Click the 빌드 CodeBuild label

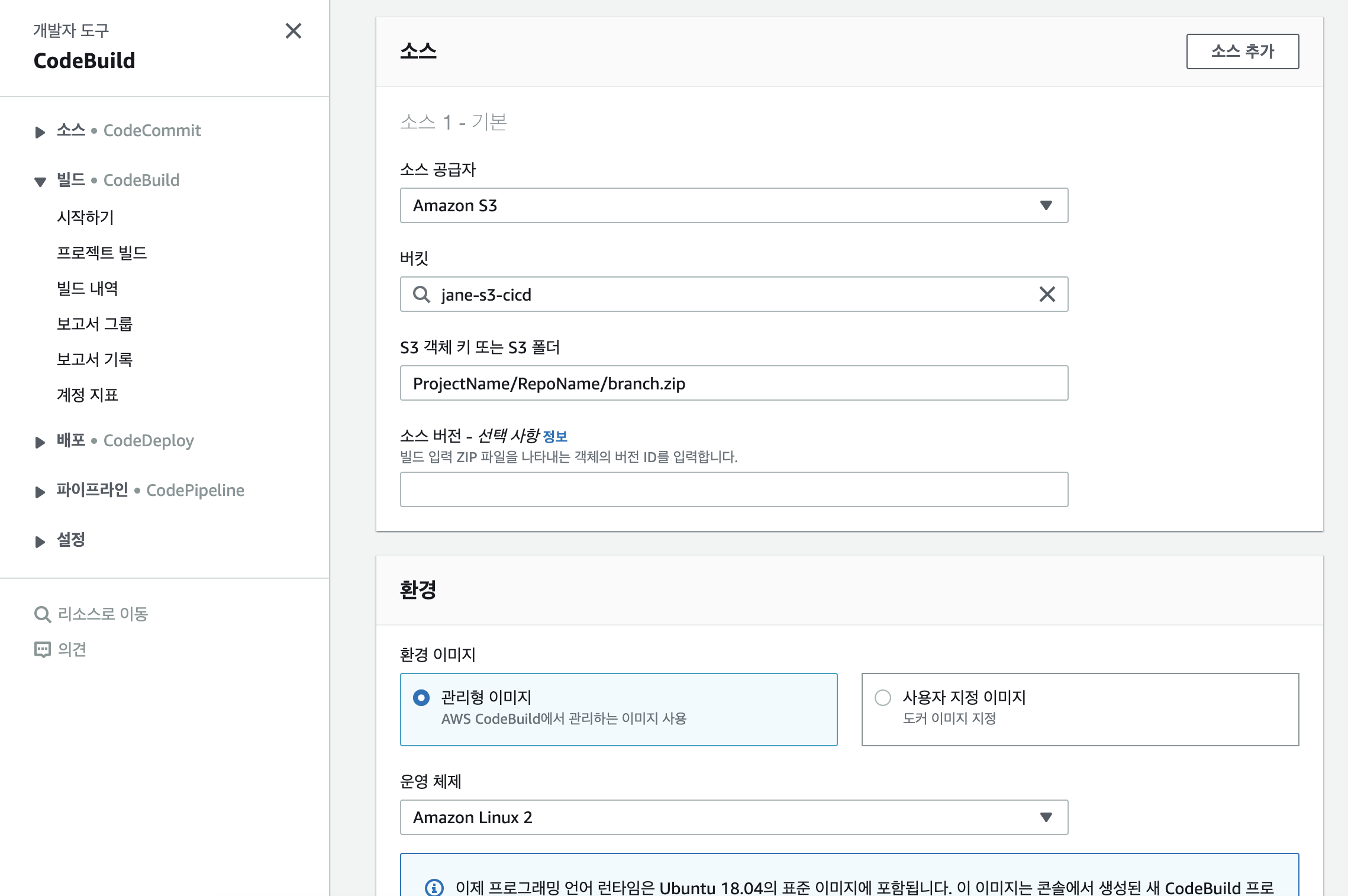tap(118, 180)
